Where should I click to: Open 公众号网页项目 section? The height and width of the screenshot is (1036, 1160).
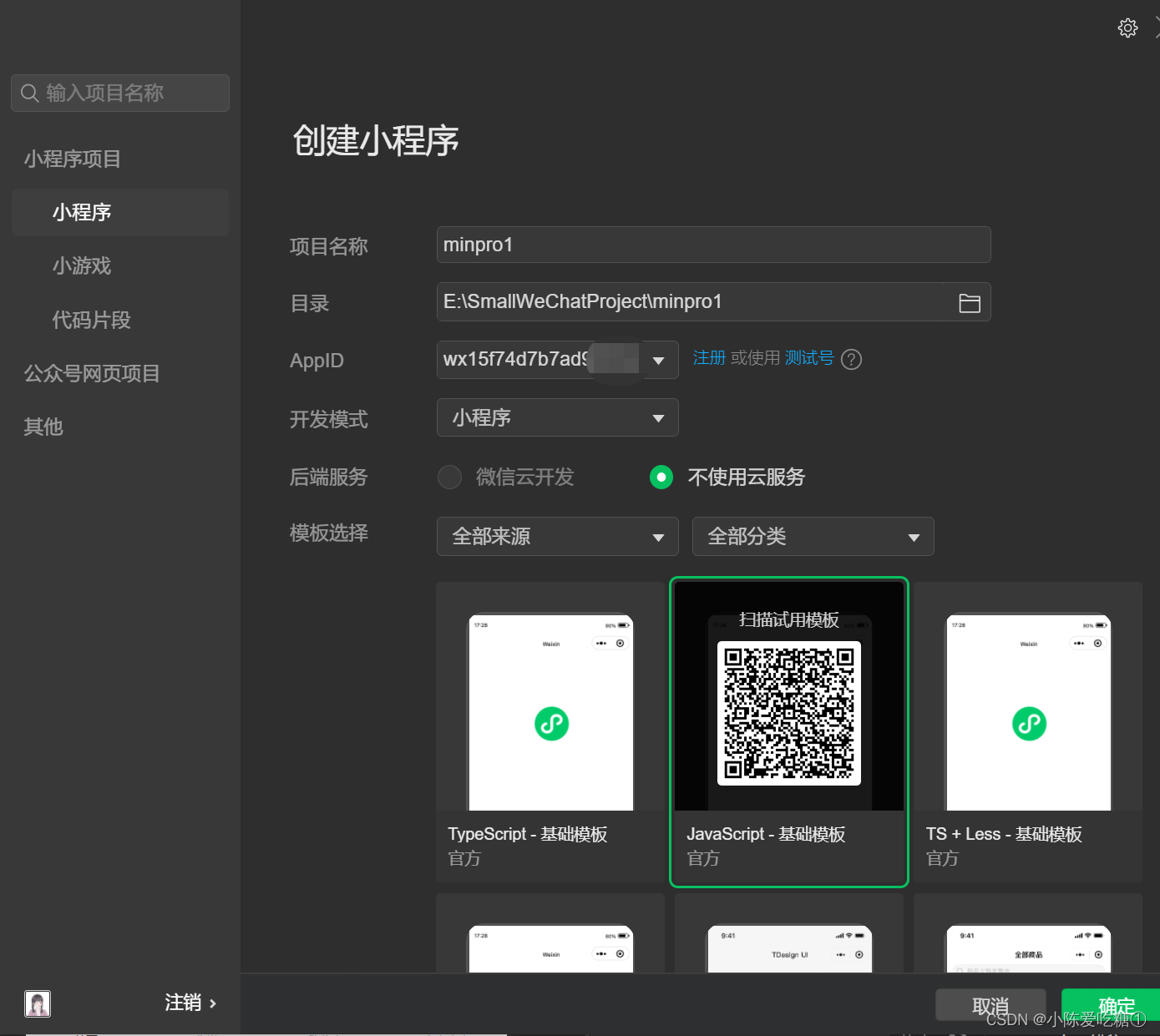click(92, 373)
